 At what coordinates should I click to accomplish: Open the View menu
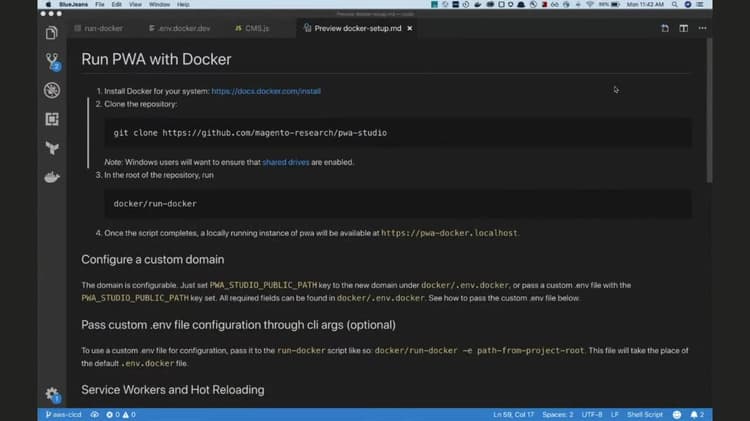click(x=135, y=4)
